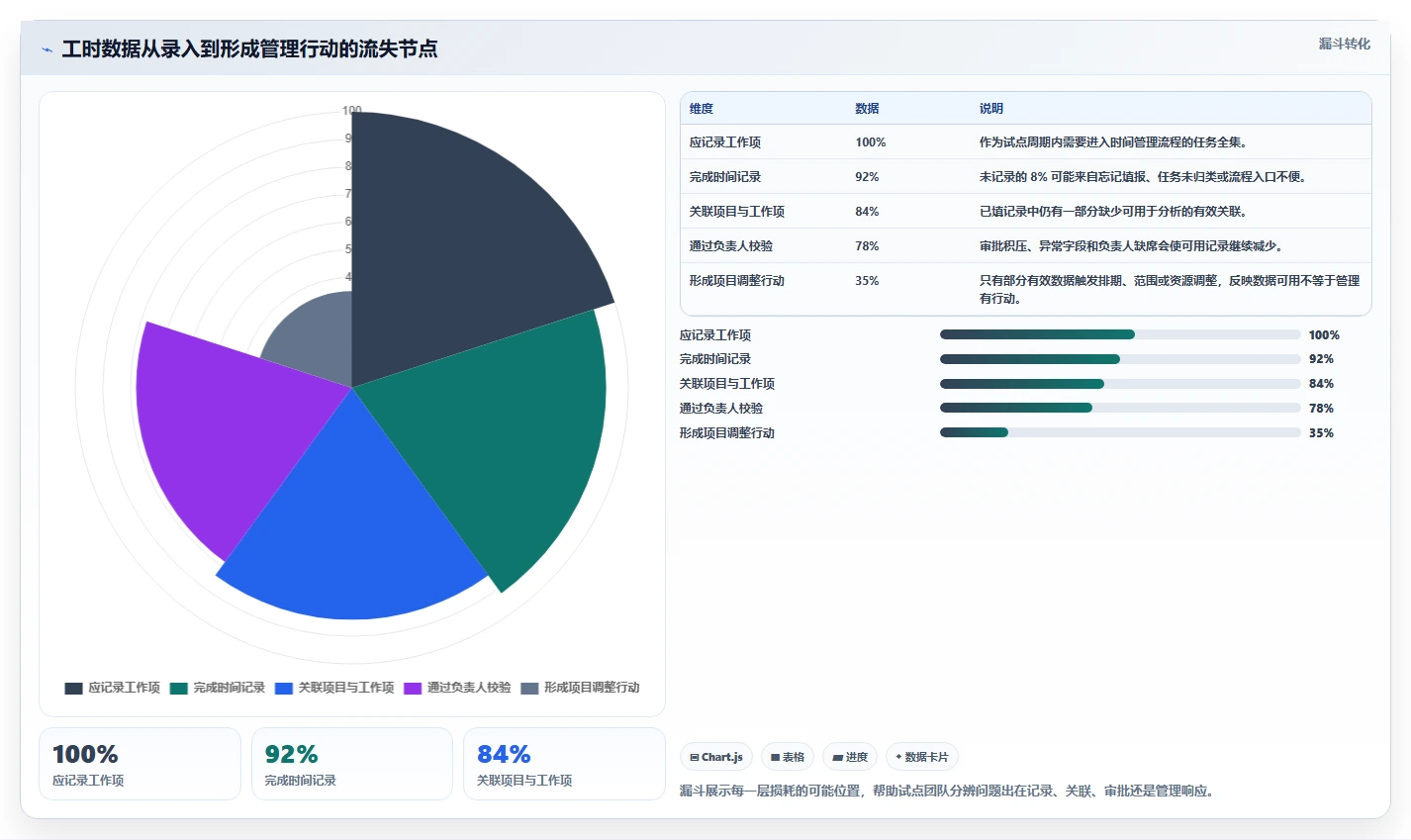
Task: Click the description starting 已填记录中
Action: [x=1113, y=212]
